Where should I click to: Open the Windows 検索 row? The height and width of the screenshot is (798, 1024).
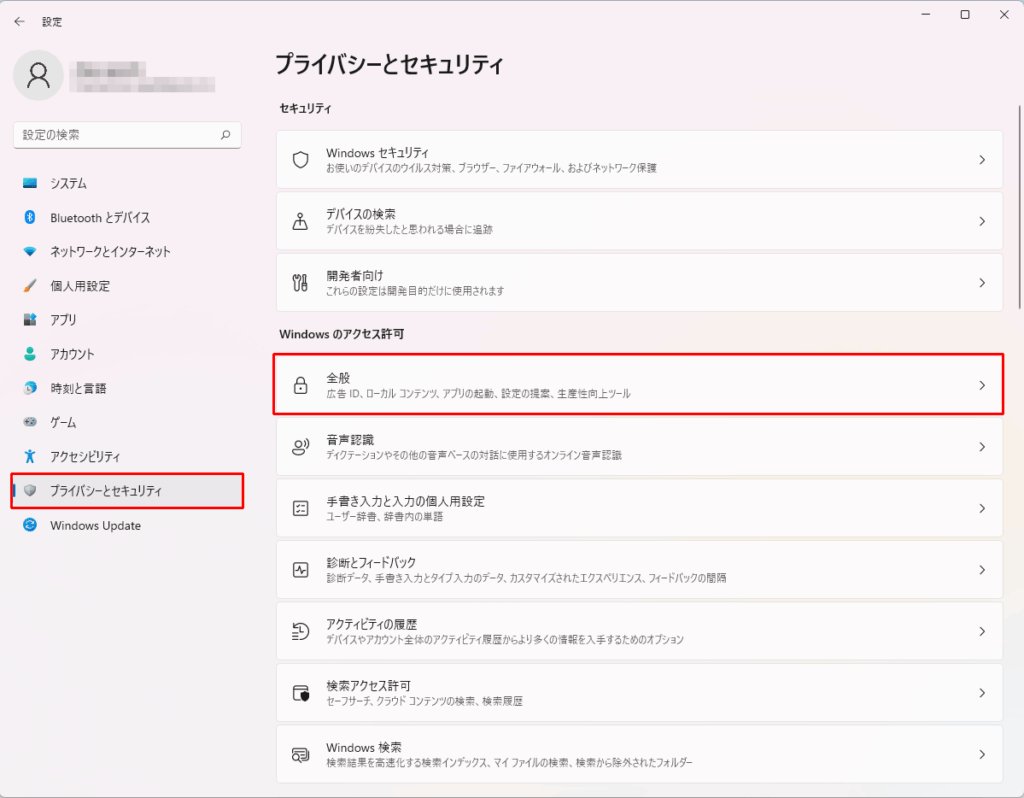coord(639,754)
